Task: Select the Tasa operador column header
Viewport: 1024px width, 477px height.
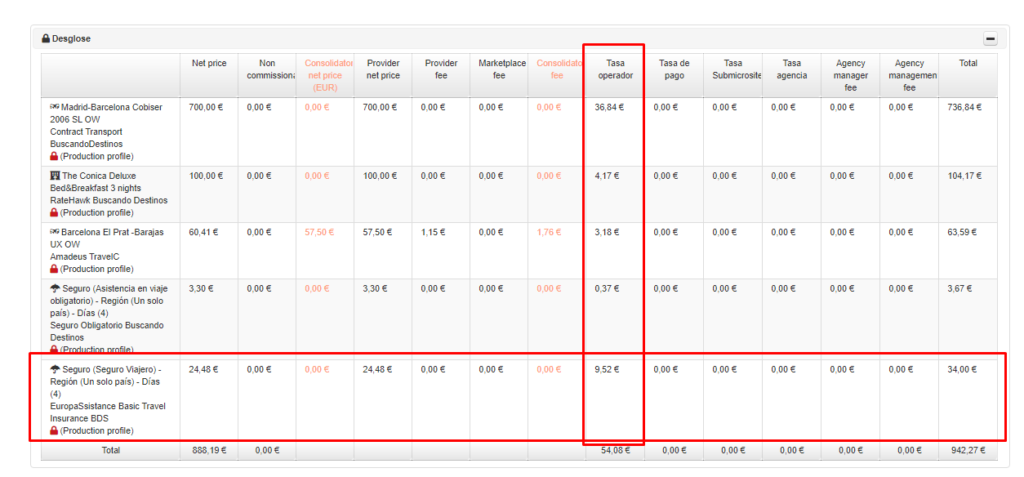Action: click(x=613, y=69)
